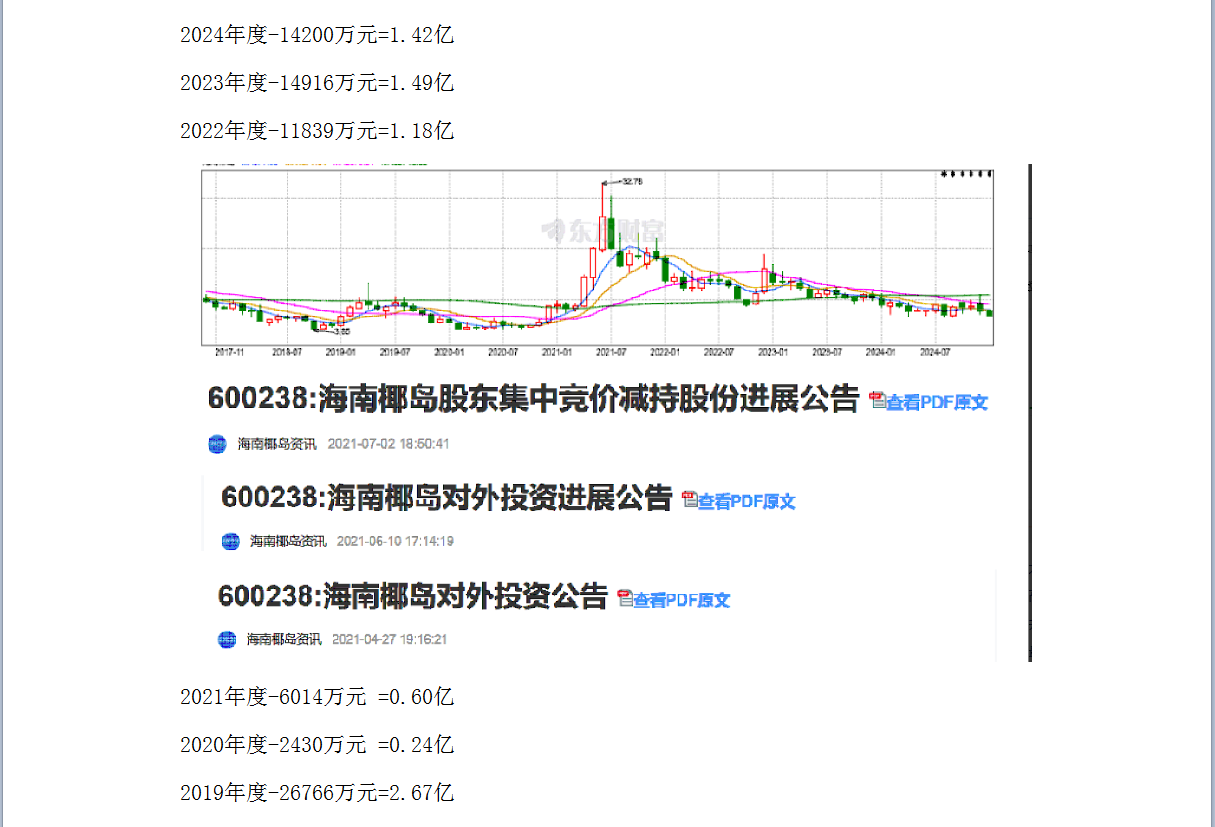Image resolution: width=1215 pixels, height=827 pixels.
Task: Click timestamp 2021-04-27 19:16:21
Action: 390,639
